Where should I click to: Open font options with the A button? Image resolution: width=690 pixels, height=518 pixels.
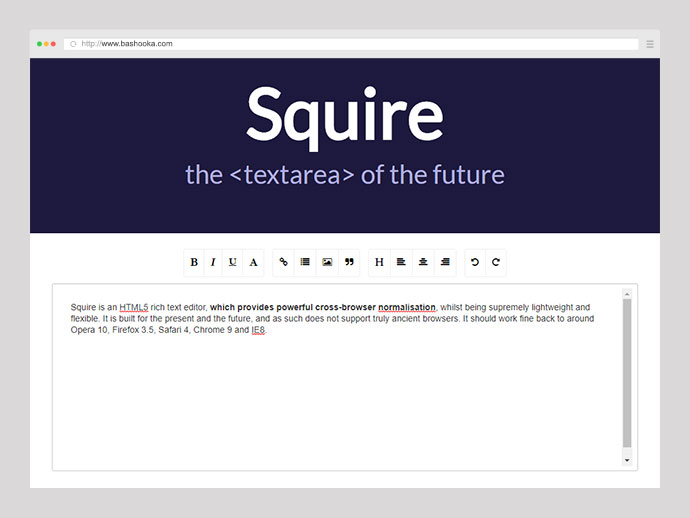coord(253,262)
